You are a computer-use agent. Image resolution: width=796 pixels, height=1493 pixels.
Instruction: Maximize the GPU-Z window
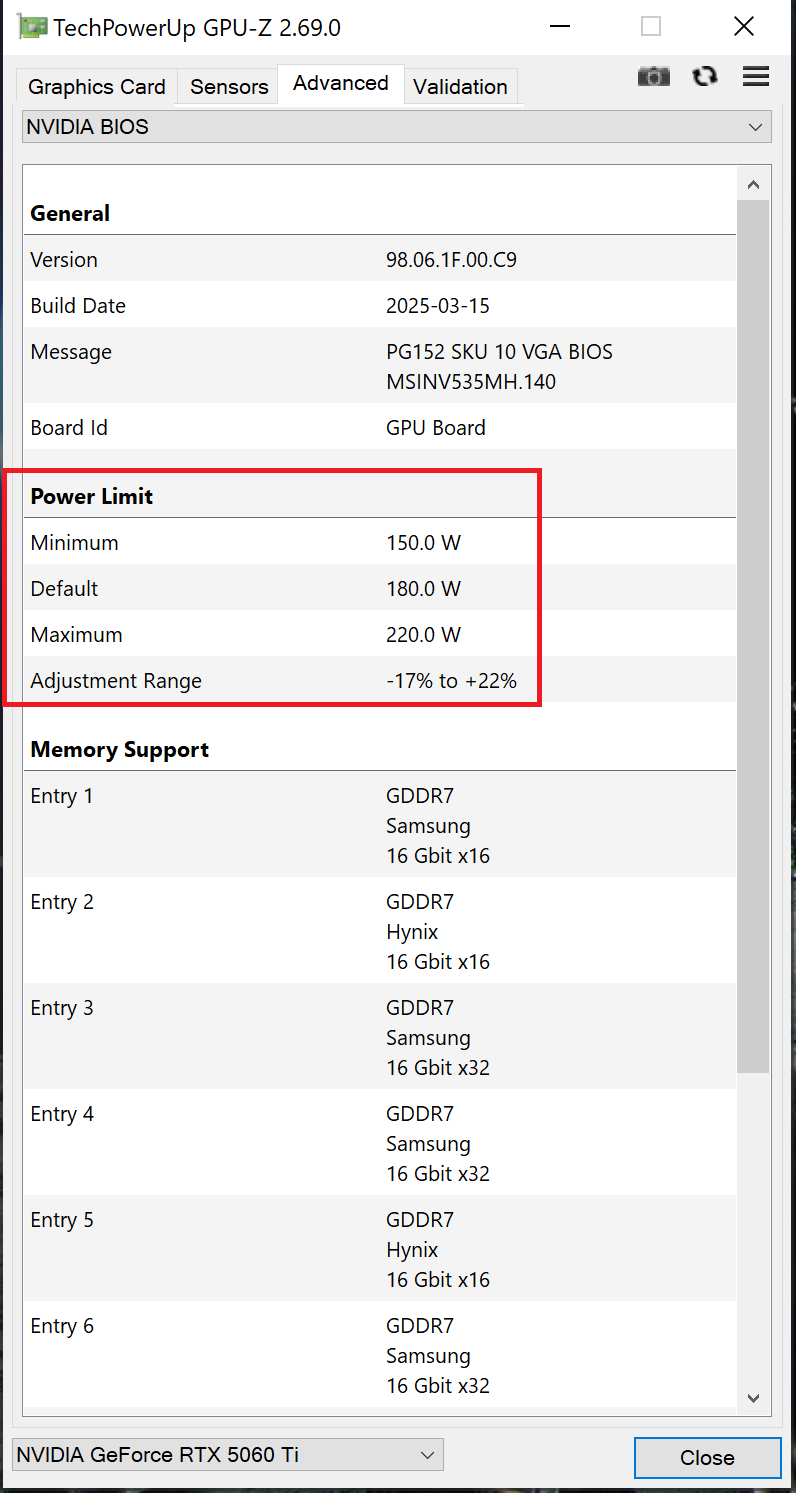click(x=651, y=27)
